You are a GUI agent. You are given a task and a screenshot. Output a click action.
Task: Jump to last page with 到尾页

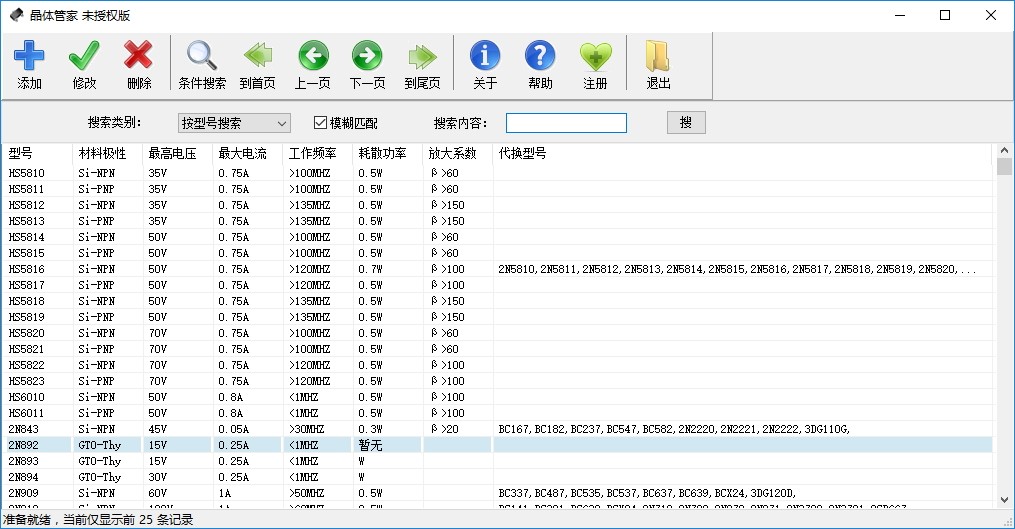coord(423,56)
